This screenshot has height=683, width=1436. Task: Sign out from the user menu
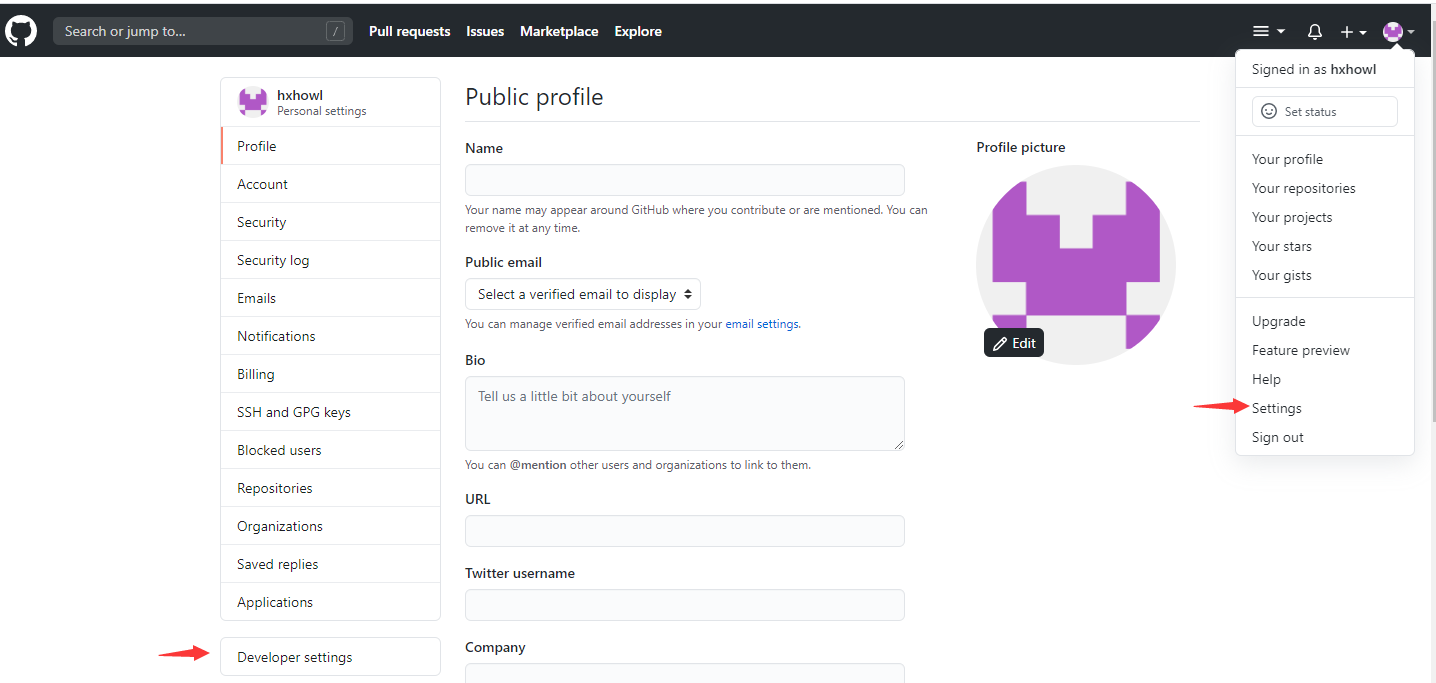[x=1278, y=437]
